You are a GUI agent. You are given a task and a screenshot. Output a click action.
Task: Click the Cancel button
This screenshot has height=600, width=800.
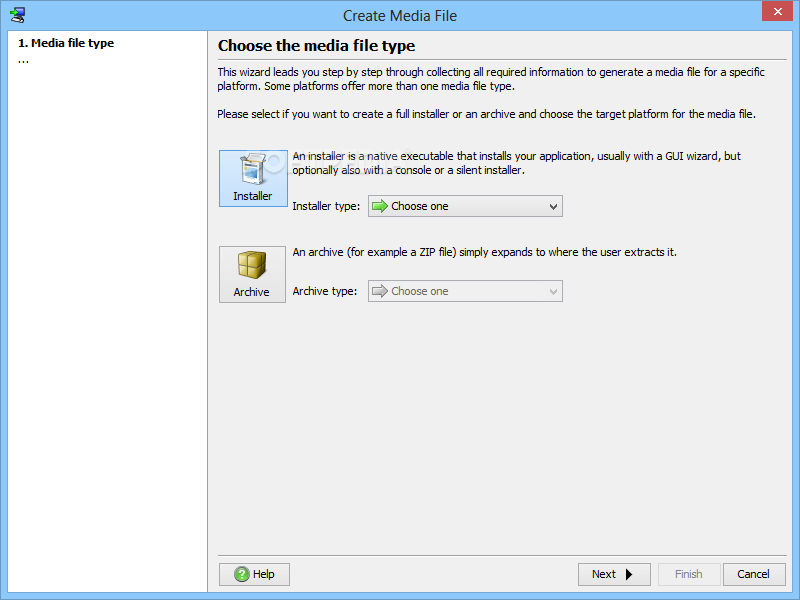pyautogui.click(x=754, y=574)
